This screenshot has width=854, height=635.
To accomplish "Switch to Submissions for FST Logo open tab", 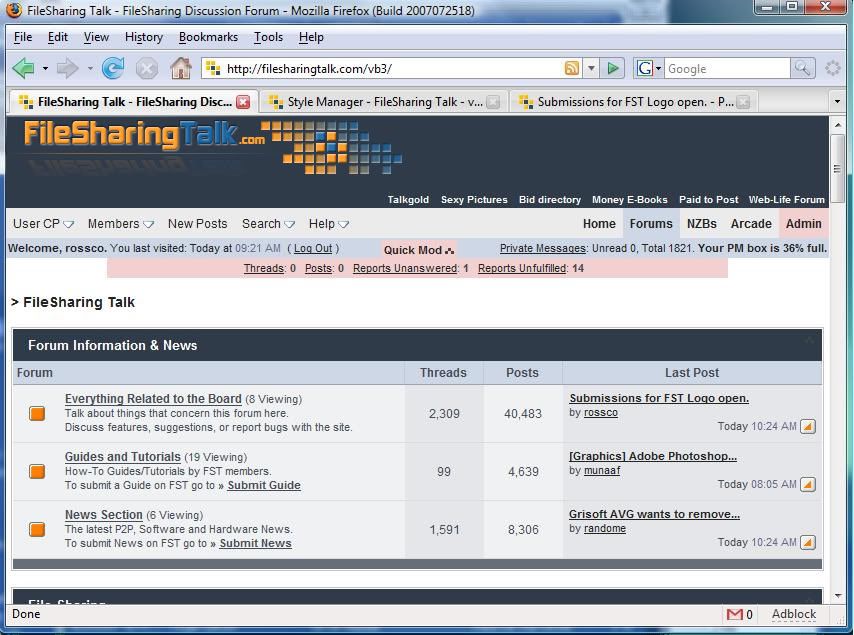I will (633, 102).
